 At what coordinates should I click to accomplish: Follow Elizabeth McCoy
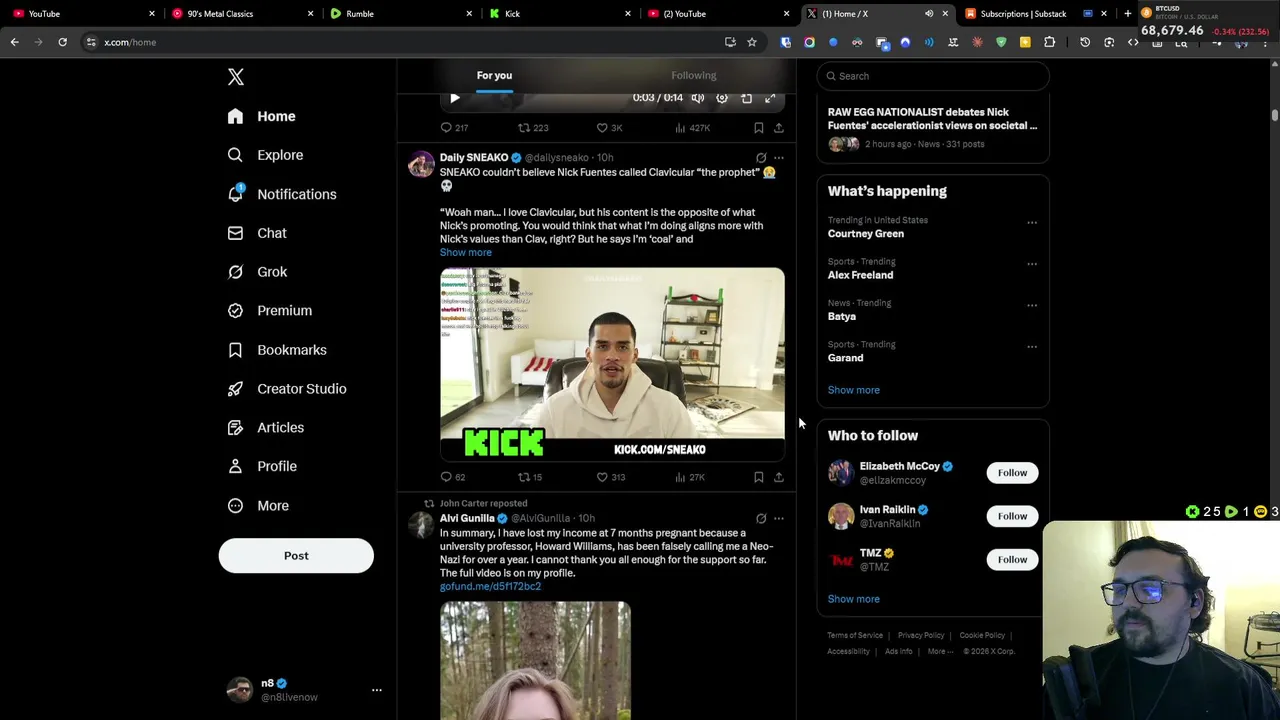(1012, 473)
